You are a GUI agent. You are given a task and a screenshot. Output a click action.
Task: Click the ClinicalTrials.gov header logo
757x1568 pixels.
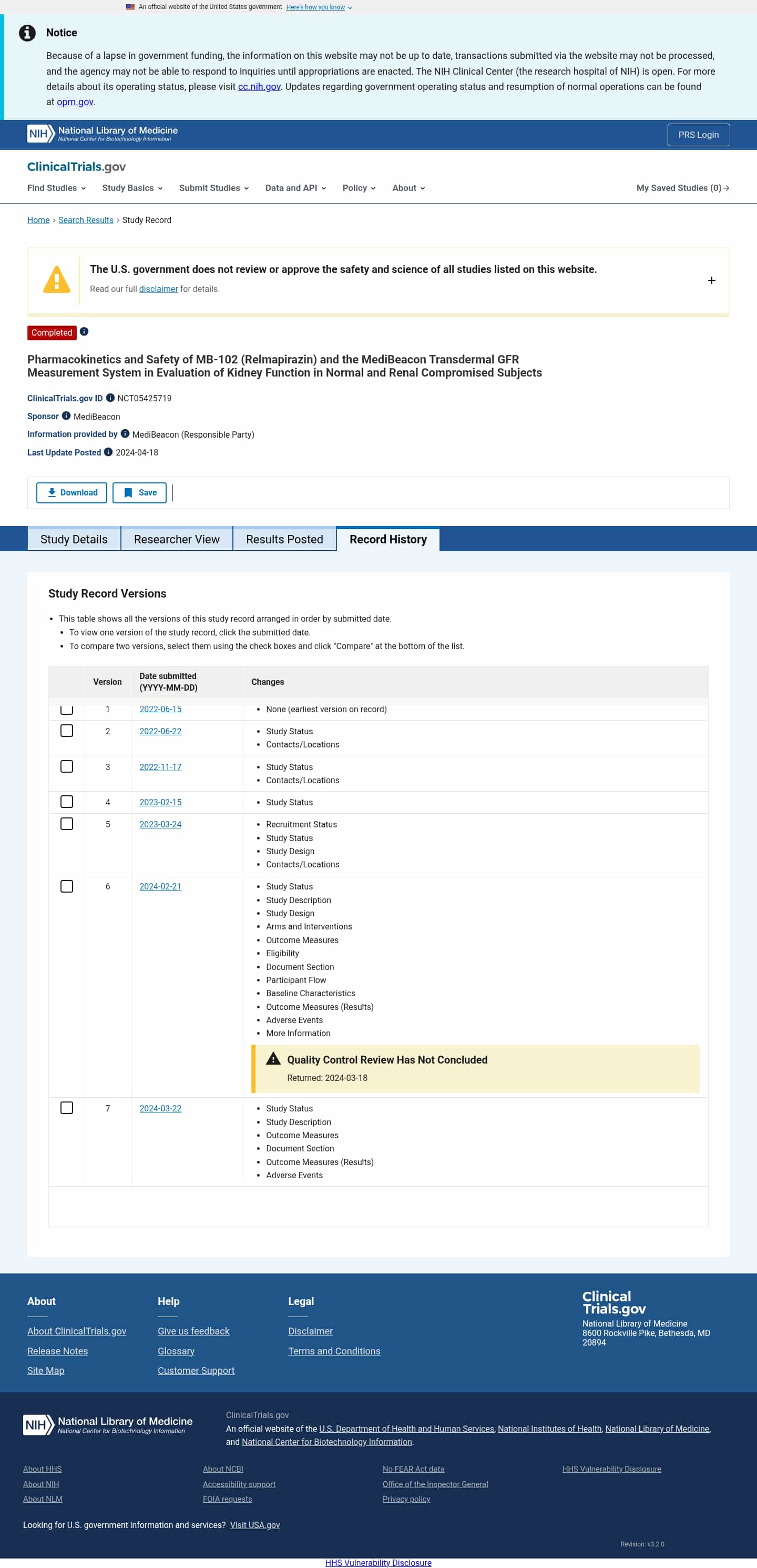pos(76,167)
